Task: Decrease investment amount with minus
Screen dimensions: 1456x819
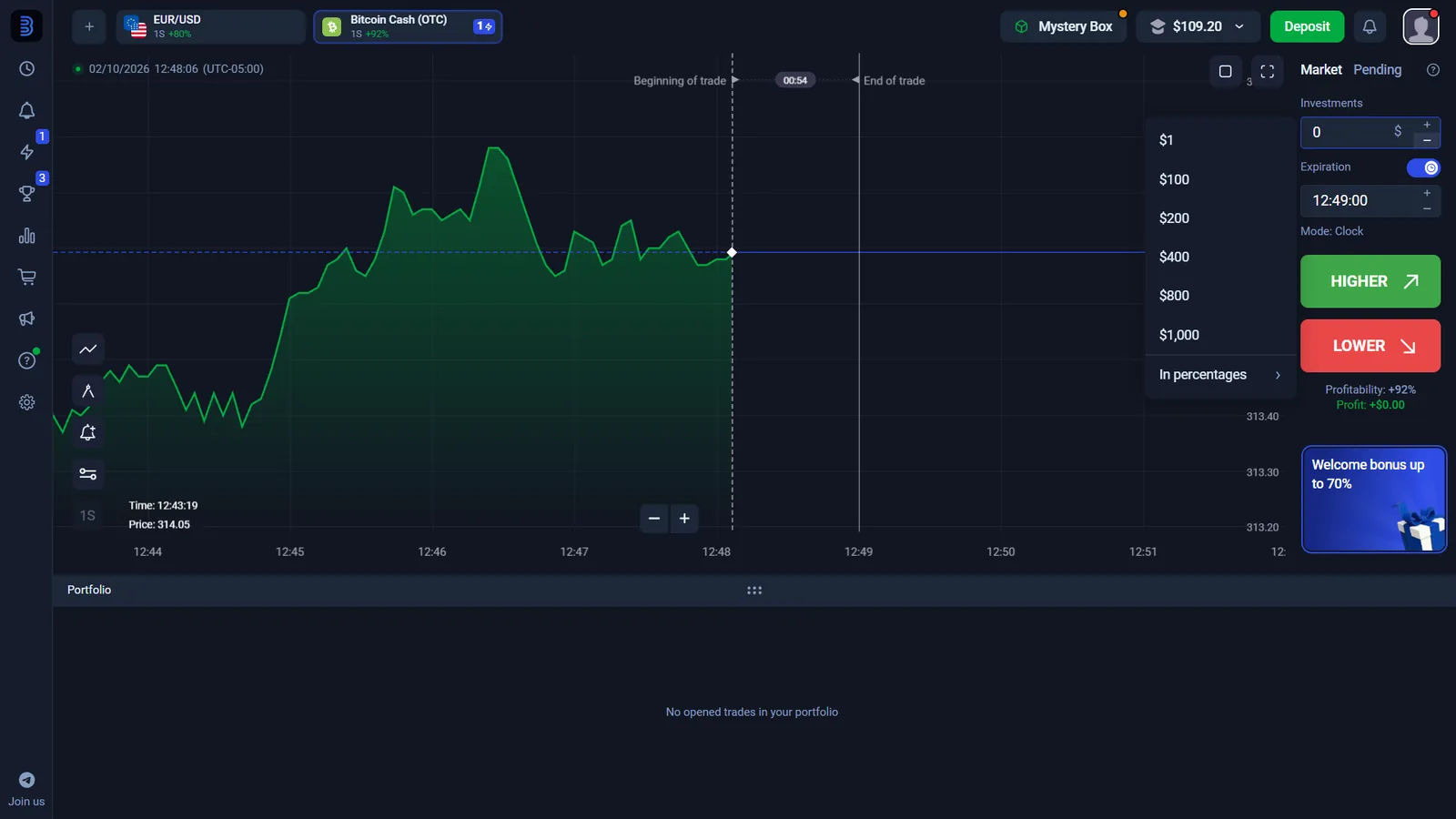Action: click(1427, 140)
